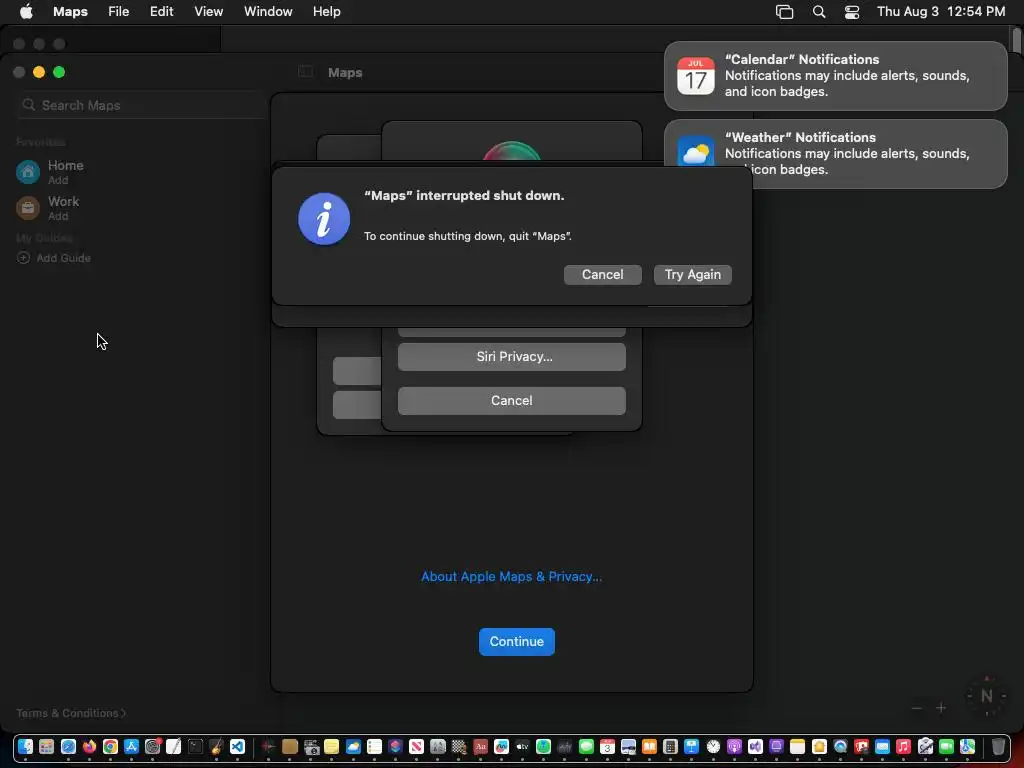Open the Weather notifications banner
1024x768 pixels.
835,153
